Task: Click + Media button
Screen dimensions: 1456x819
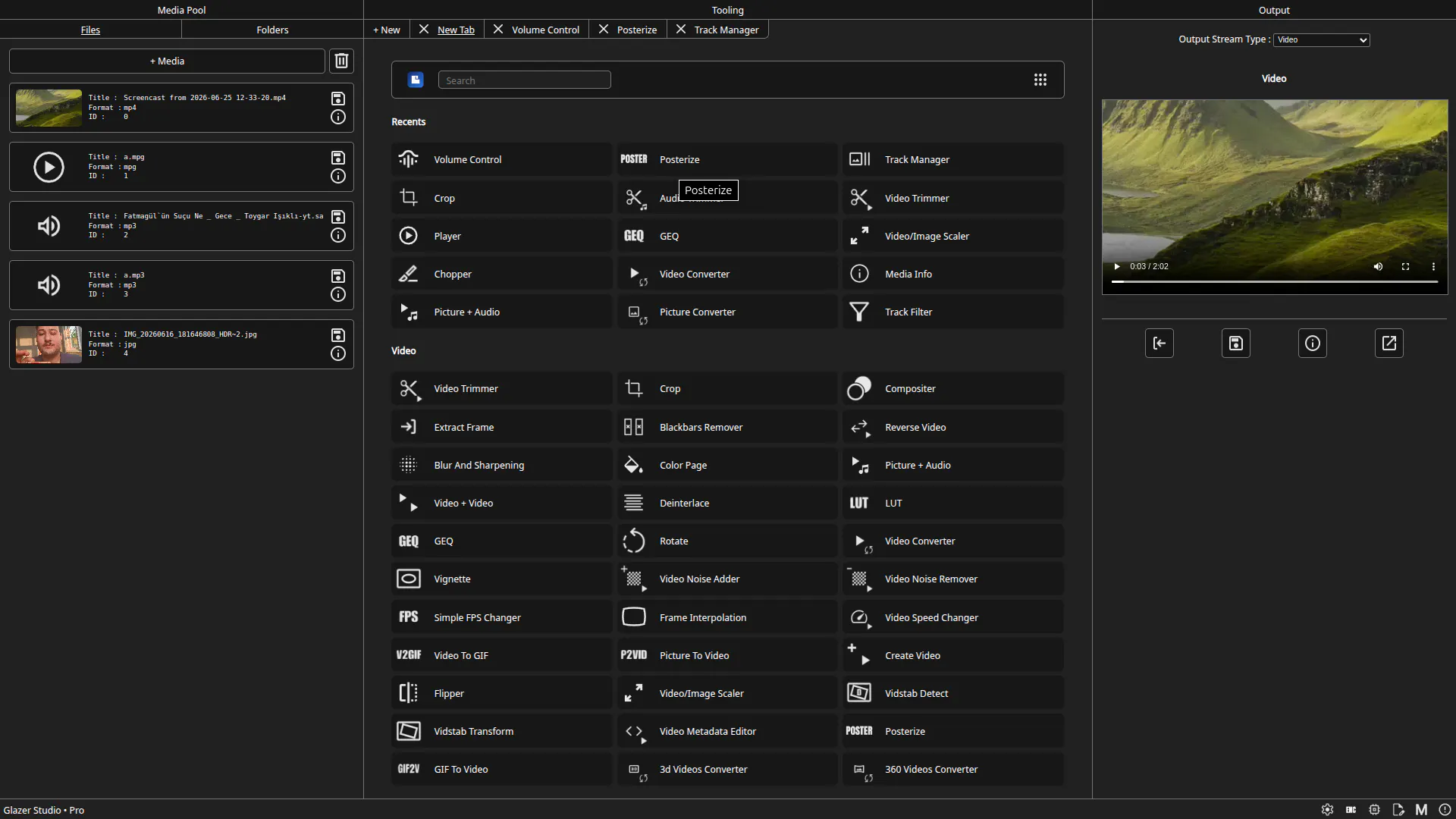Action: point(167,61)
